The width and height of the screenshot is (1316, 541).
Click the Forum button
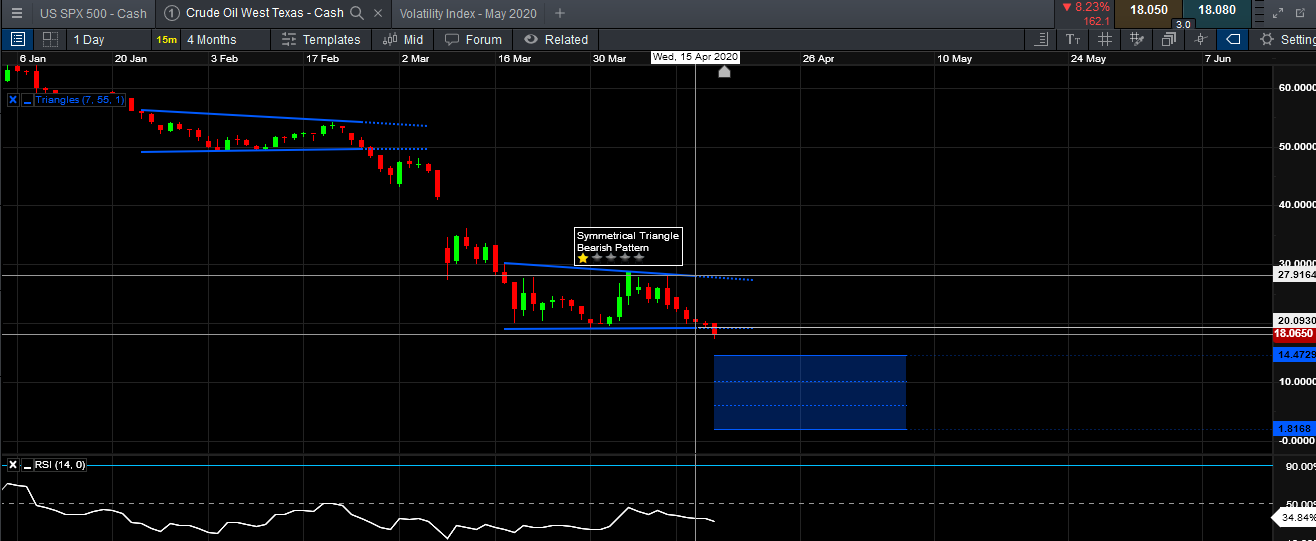(474, 39)
